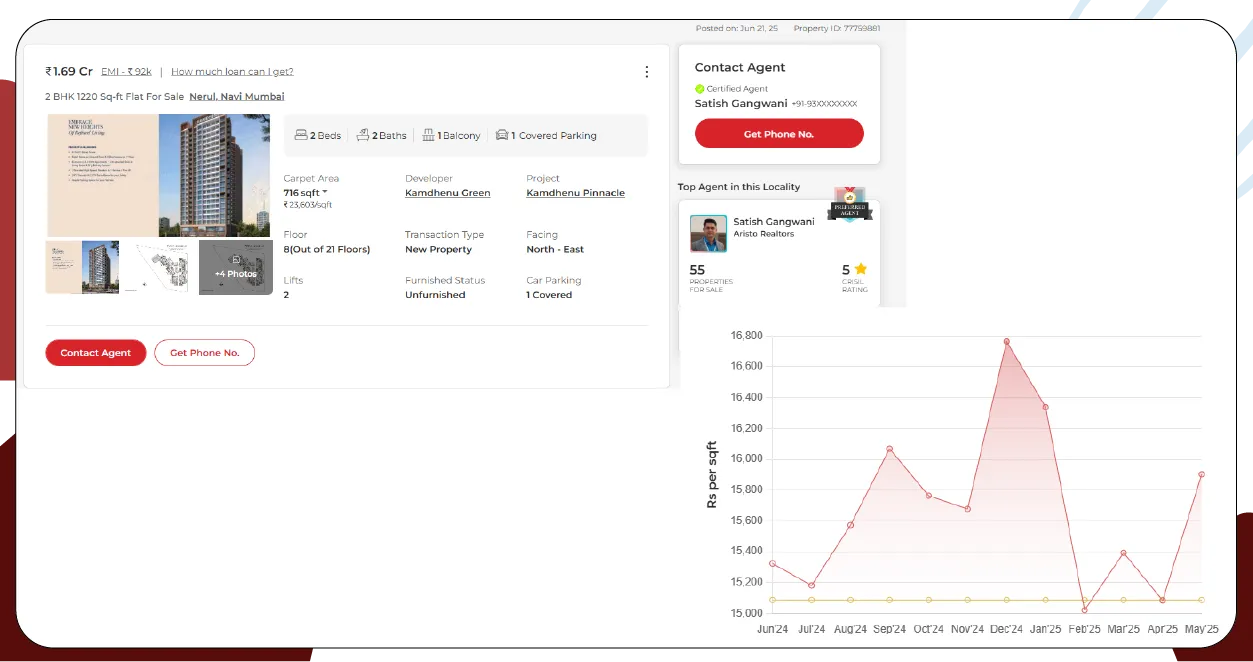Click the balcony icon beside 1 Balcony
Image resolution: width=1253 pixels, height=662 pixels.
pos(428,135)
